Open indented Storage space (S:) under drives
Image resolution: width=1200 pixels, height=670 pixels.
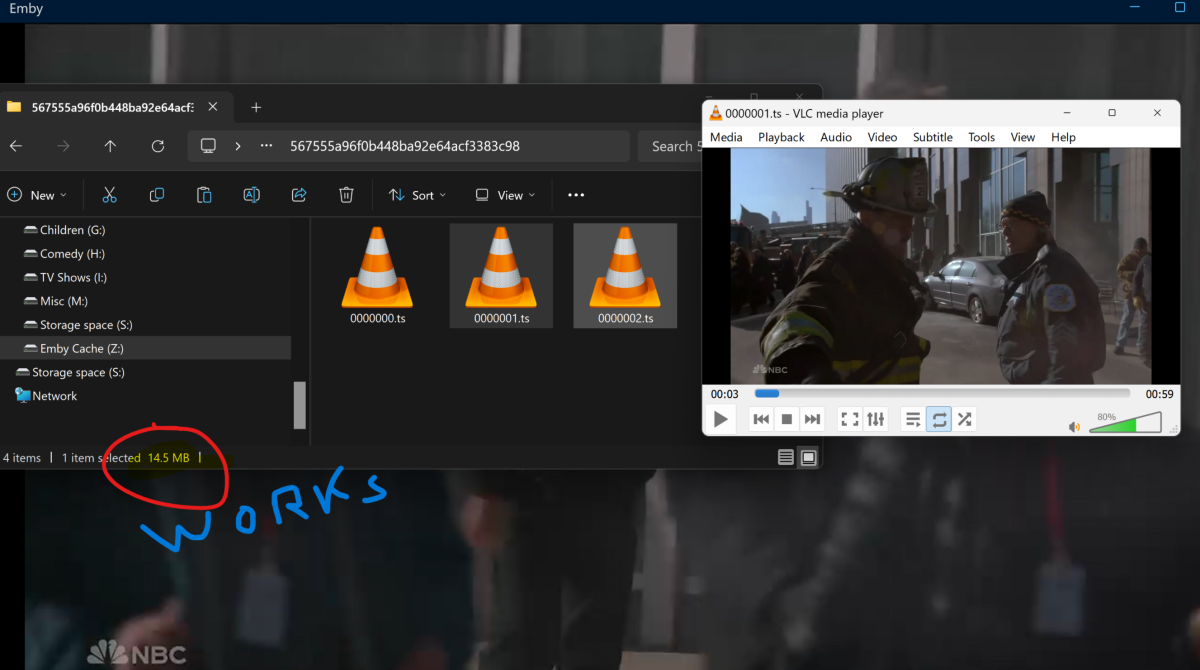pyautogui.click(x=78, y=325)
